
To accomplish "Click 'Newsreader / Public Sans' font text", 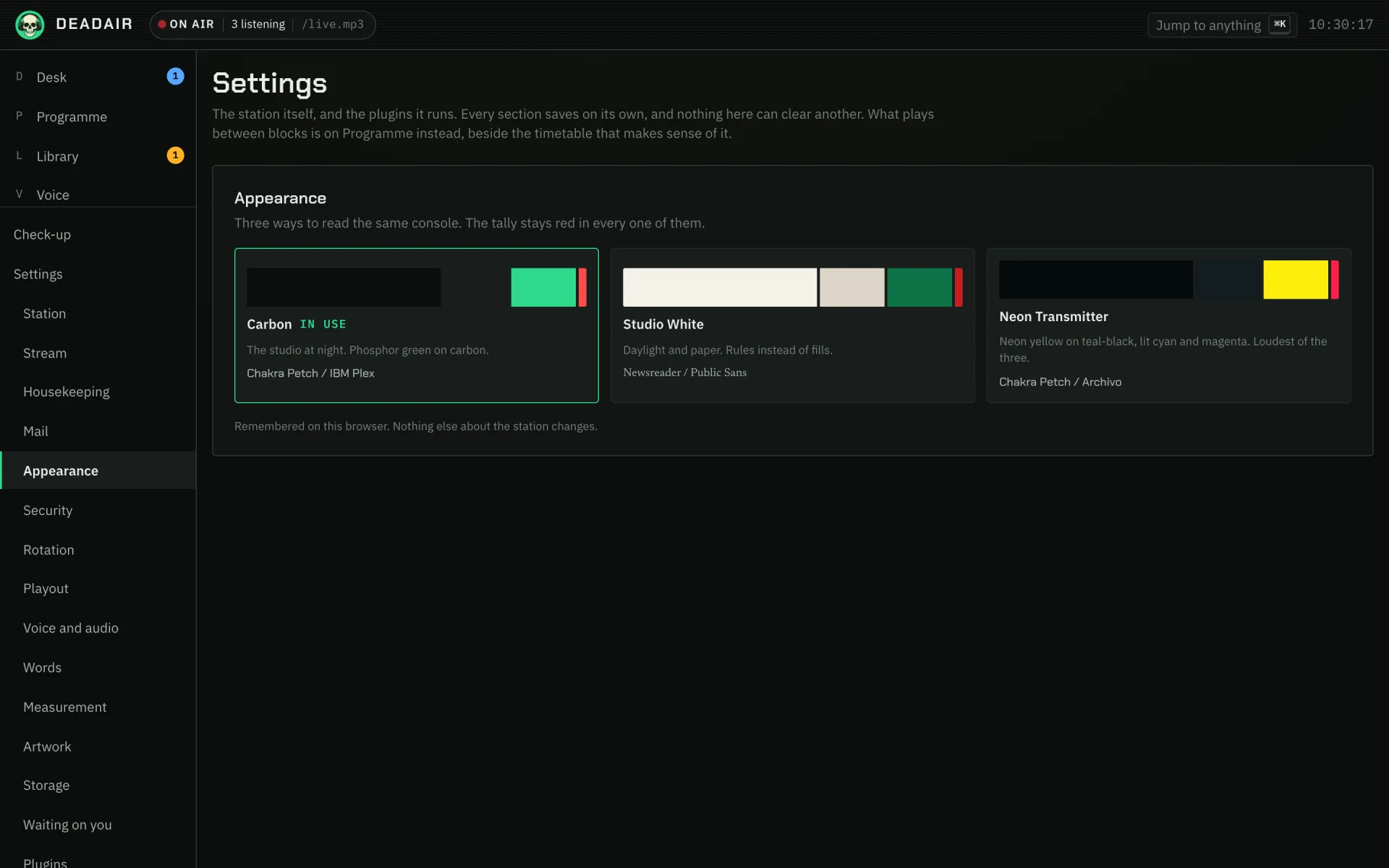I will point(684,373).
